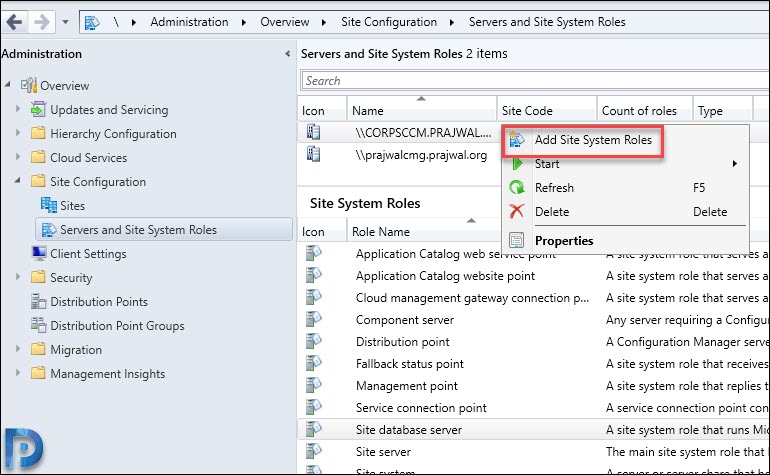Open dropdown arrow after Overview breadcrumb

324,23
